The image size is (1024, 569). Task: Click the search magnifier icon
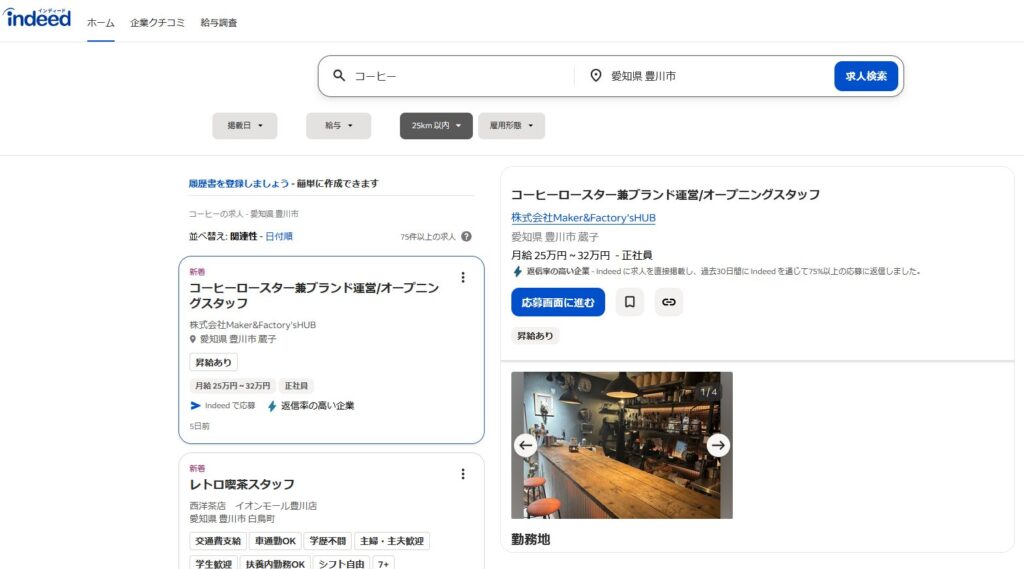point(339,76)
